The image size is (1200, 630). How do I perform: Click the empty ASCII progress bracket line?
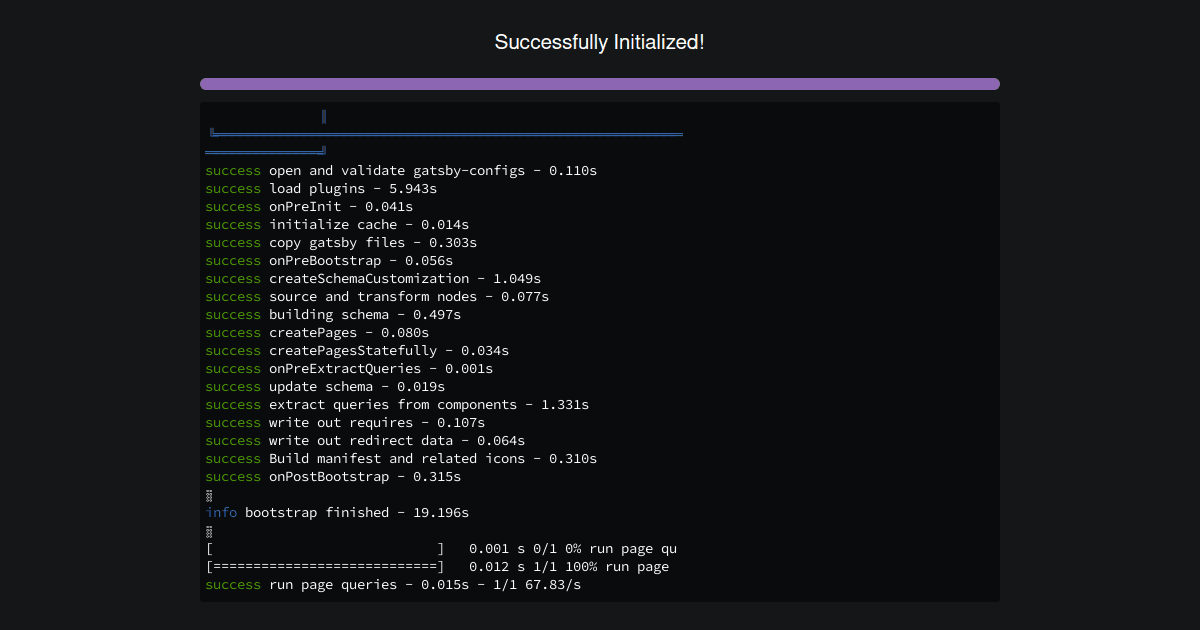coord(440,548)
